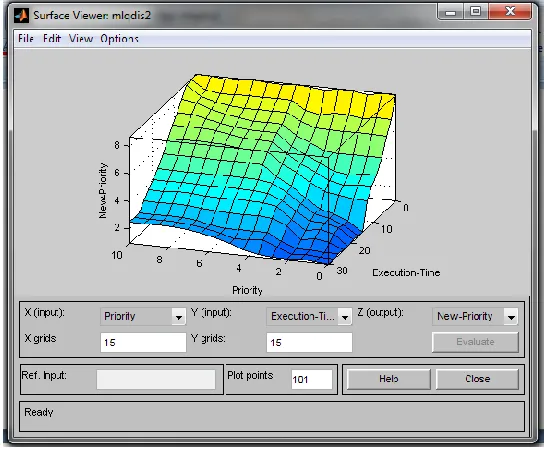Click the X (input) label

[44, 313]
